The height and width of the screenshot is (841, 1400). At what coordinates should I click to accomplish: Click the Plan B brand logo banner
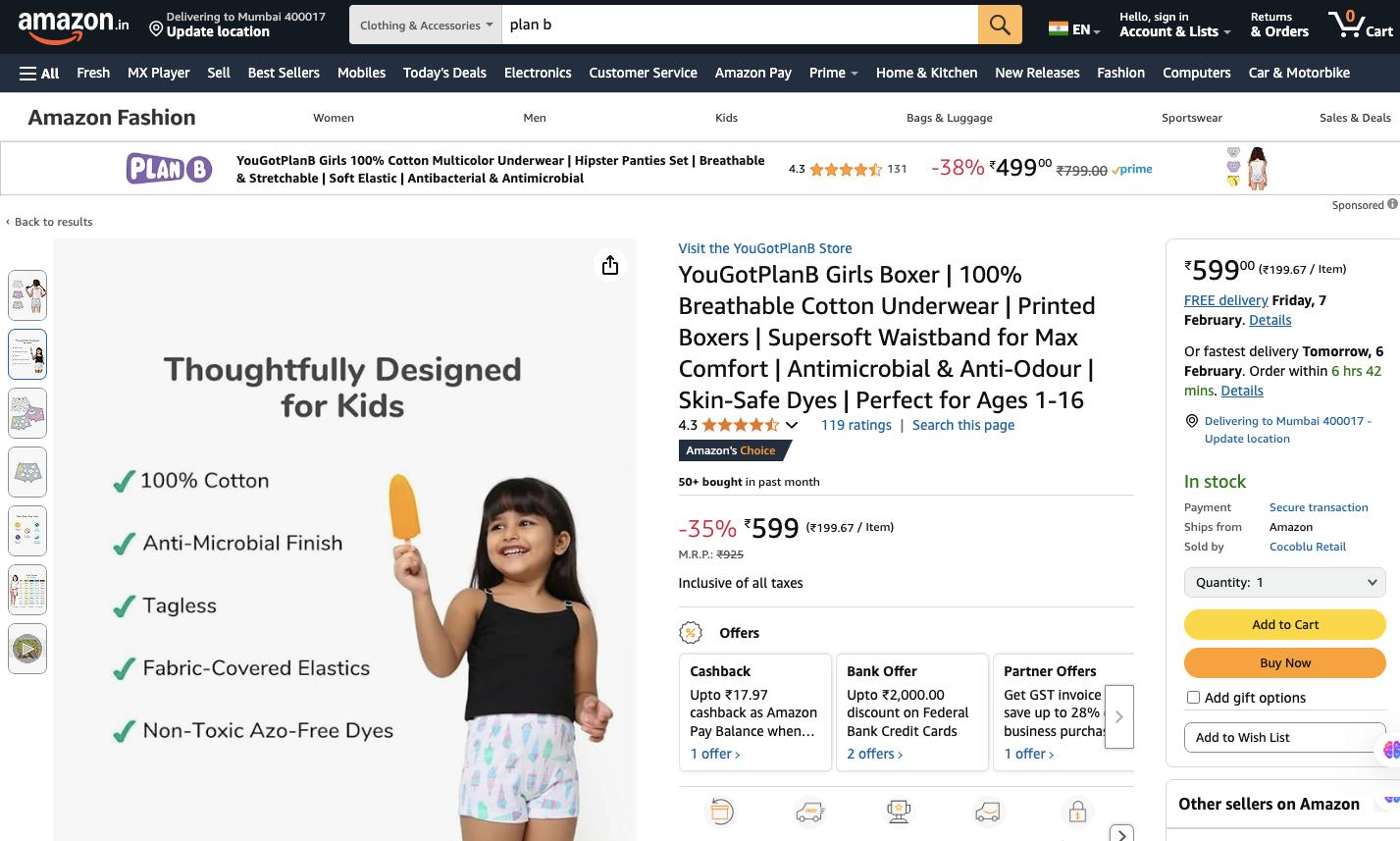pos(169,169)
